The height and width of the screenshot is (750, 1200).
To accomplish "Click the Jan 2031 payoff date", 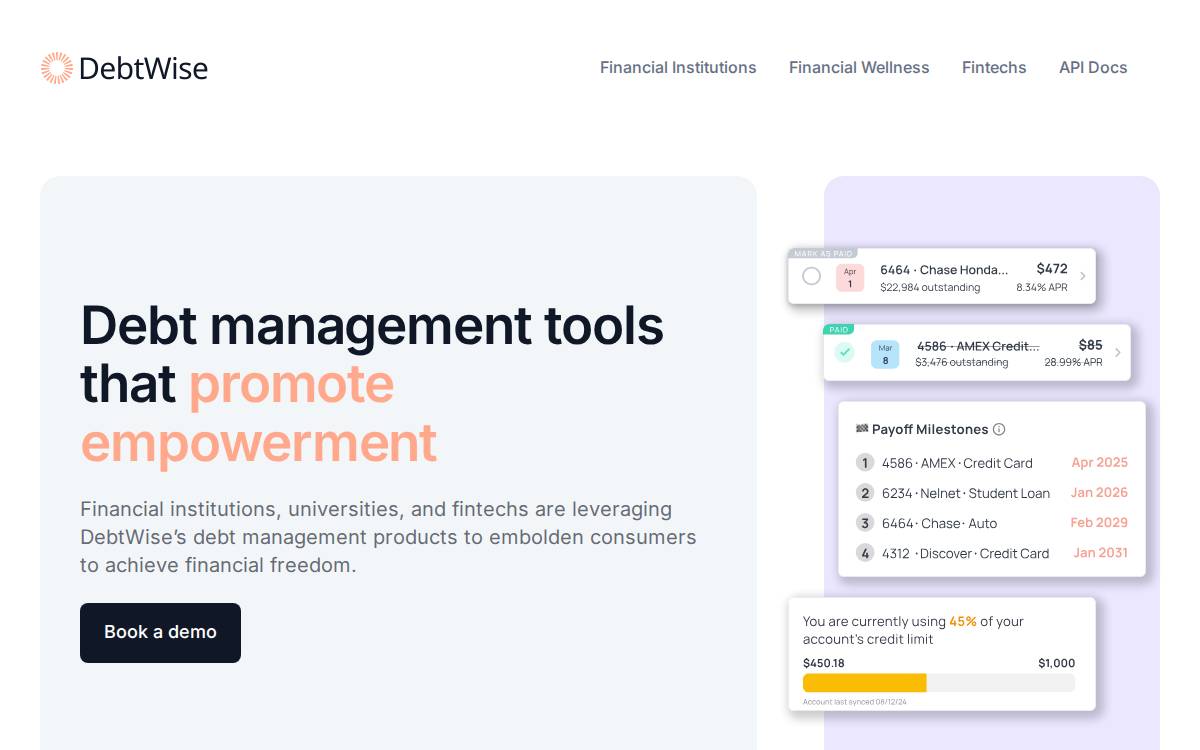I will (1100, 552).
